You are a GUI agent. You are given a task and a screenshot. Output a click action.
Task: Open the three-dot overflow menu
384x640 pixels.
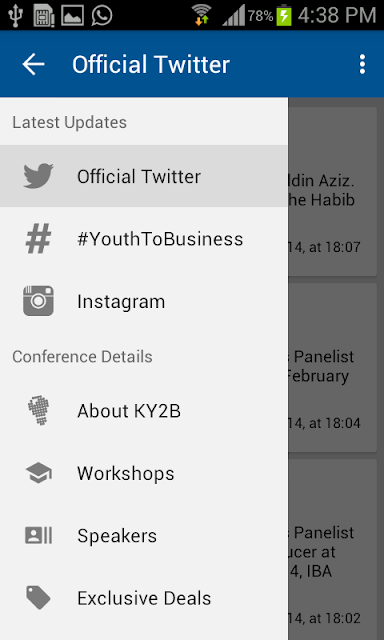(362, 64)
